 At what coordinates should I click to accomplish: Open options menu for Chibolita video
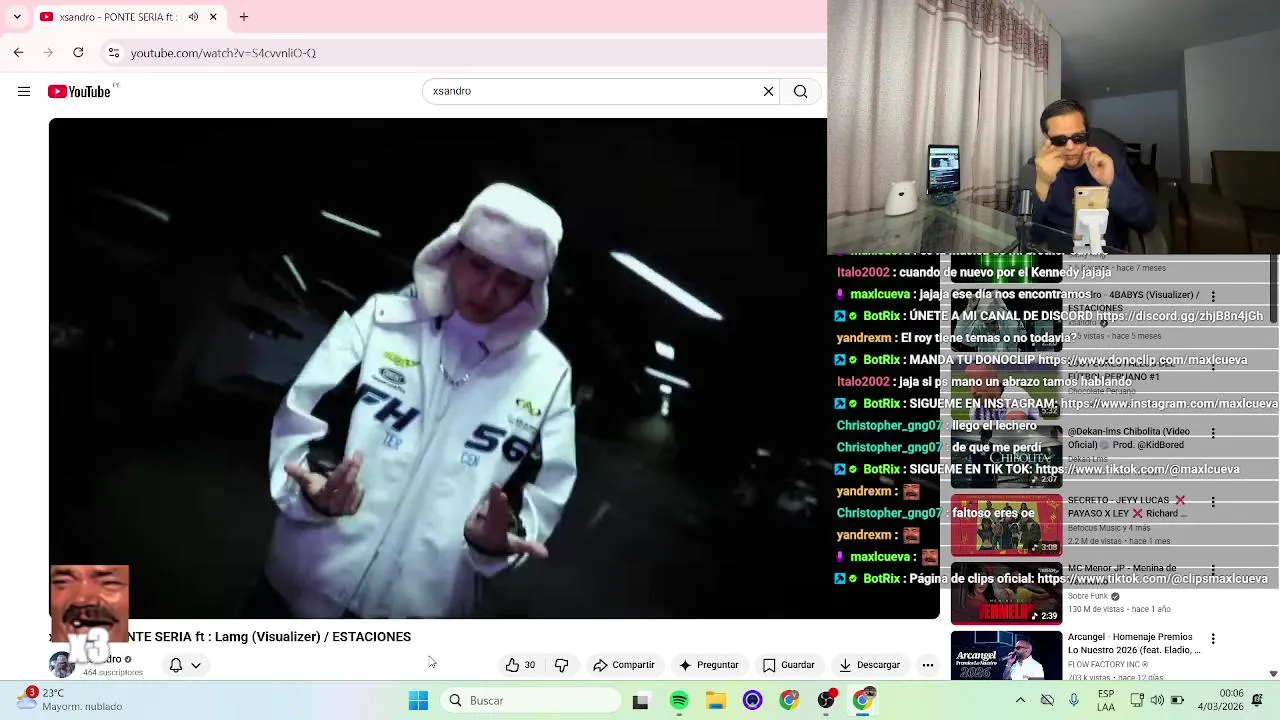(1213, 434)
